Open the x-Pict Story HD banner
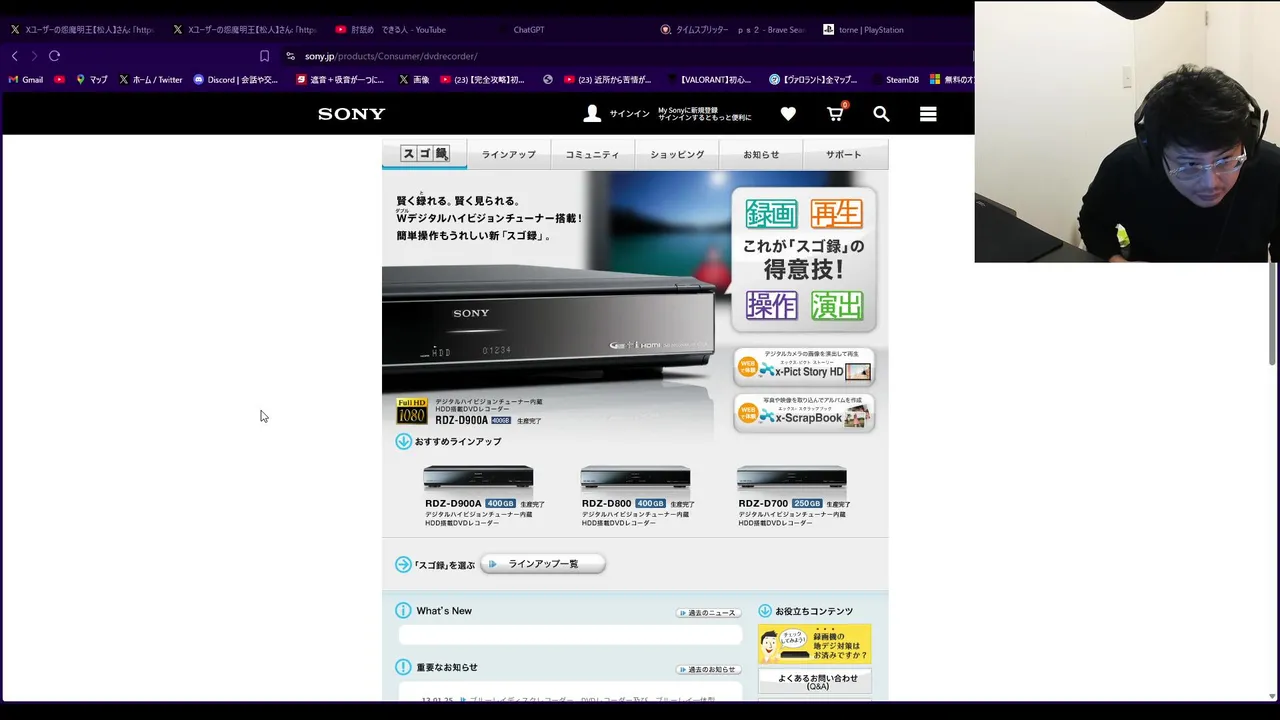The height and width of the screenshot is (720, 1280). [x=804, y=367]
